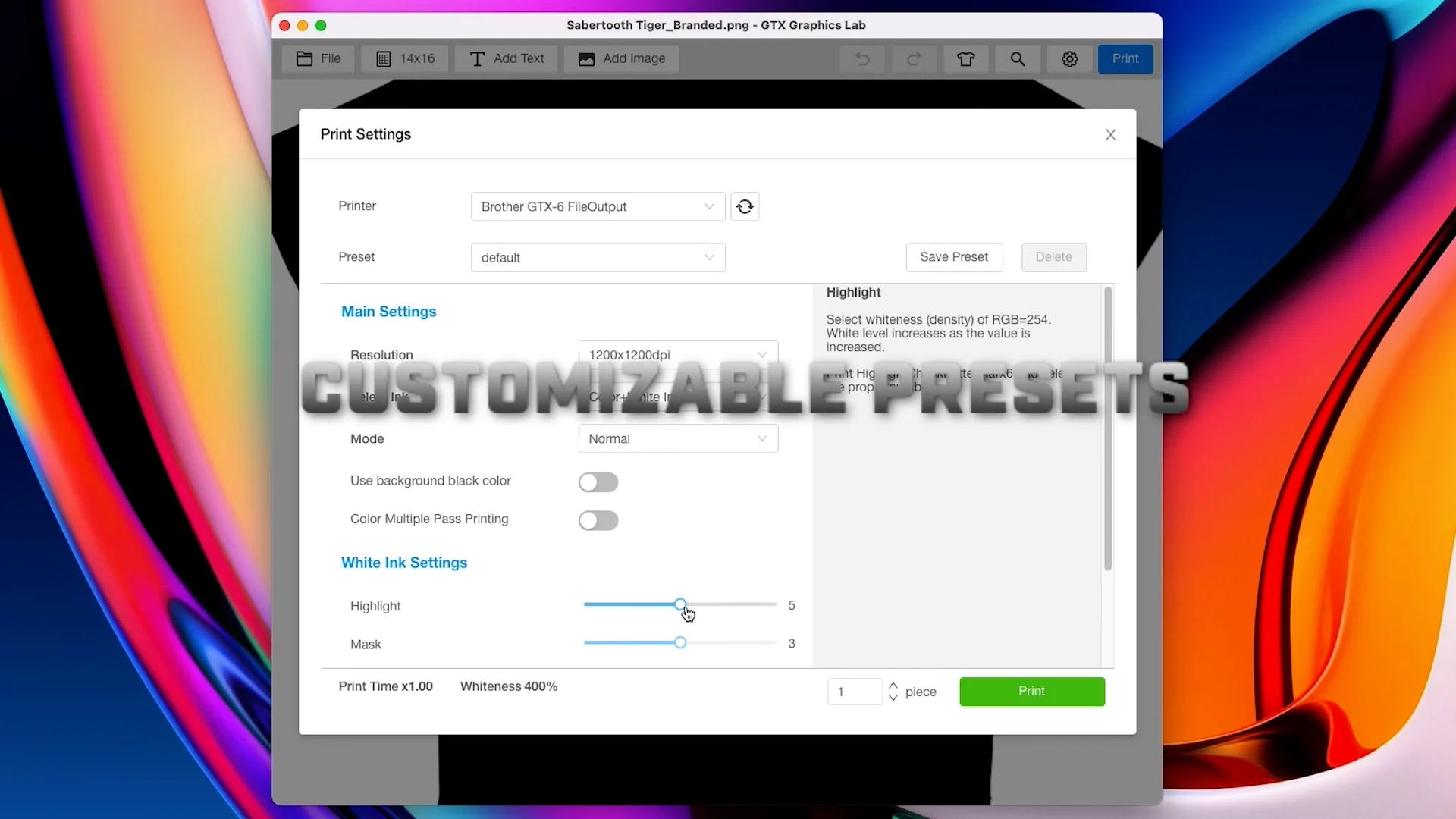
Task: Open the T-shirt garment preview icon
Action: (965, 58)
